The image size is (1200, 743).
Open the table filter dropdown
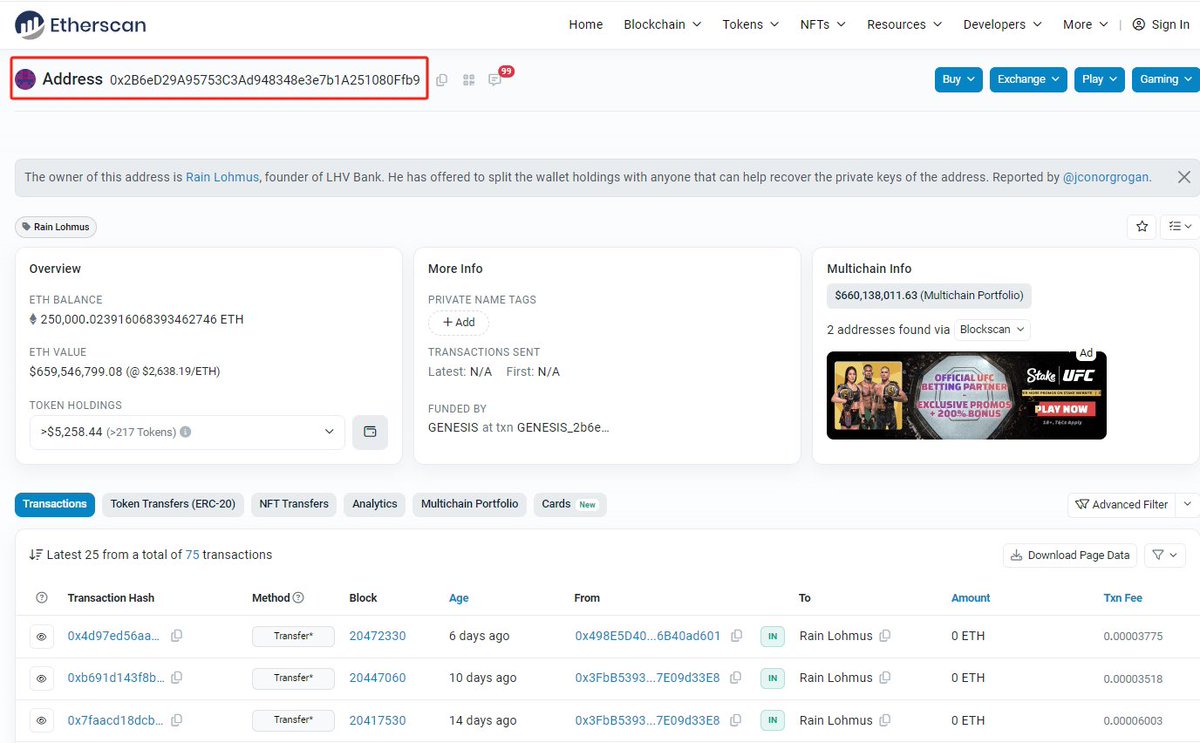pos(1164,555)
